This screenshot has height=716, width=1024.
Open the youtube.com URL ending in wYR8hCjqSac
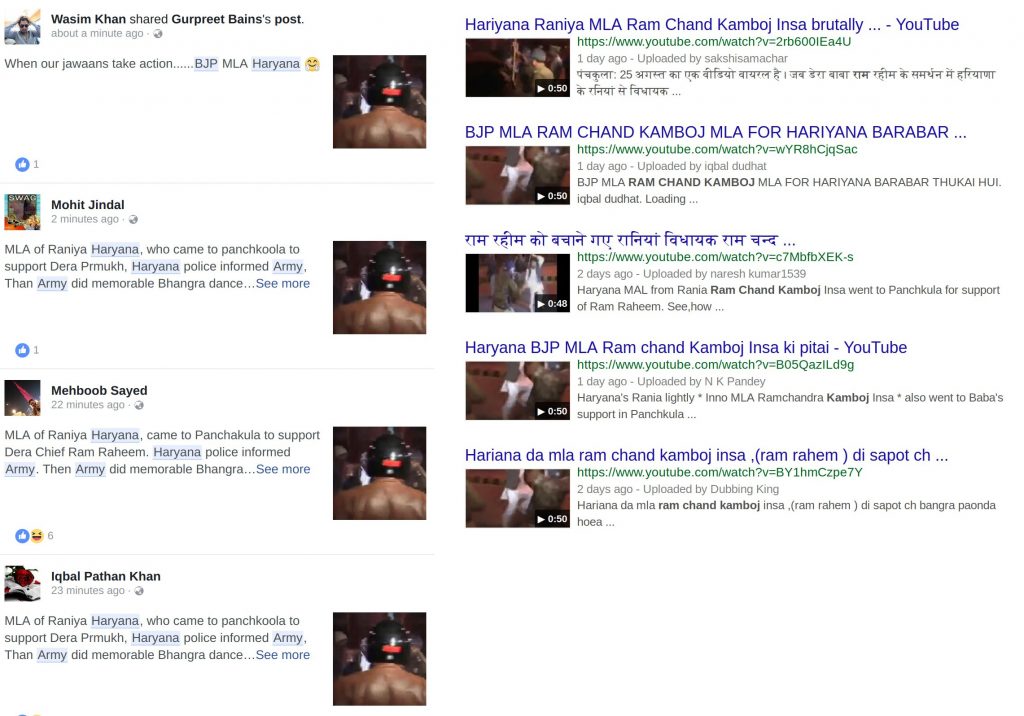tap(717, 149)
